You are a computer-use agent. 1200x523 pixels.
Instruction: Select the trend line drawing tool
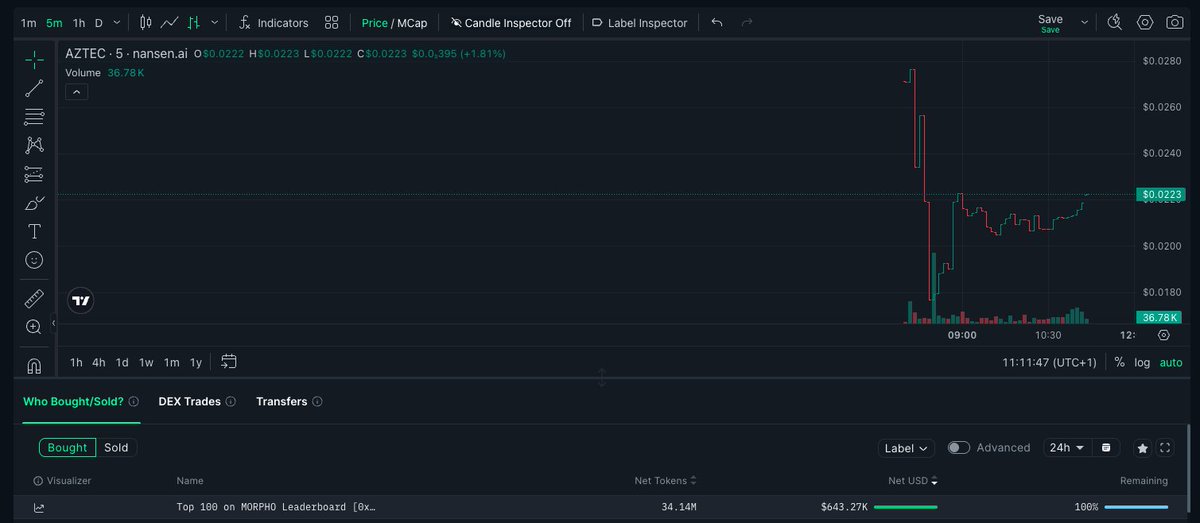pos(34,88)
